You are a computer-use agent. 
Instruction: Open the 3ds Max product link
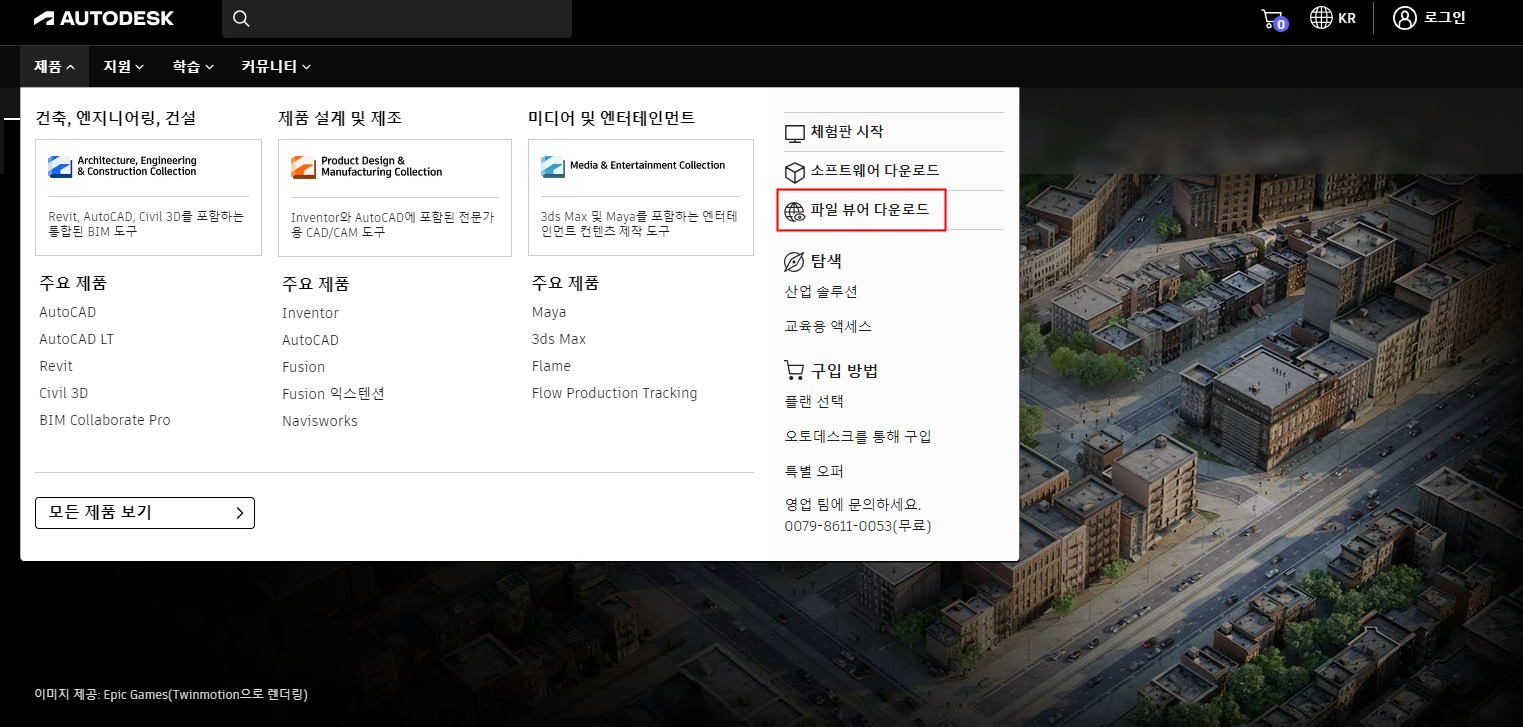tap(559, 339)
